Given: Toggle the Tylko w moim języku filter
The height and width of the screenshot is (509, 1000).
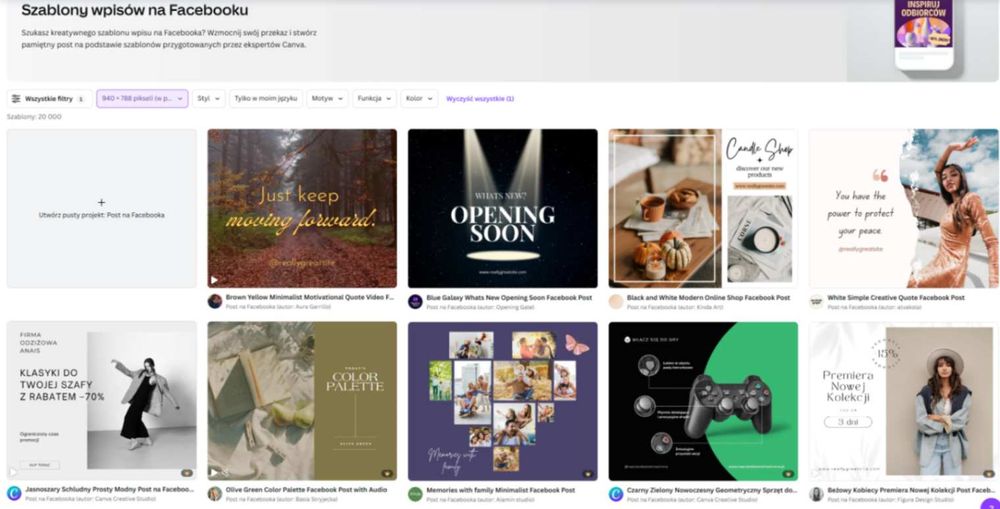Looking at the screenshot, I should pos(265,99).
